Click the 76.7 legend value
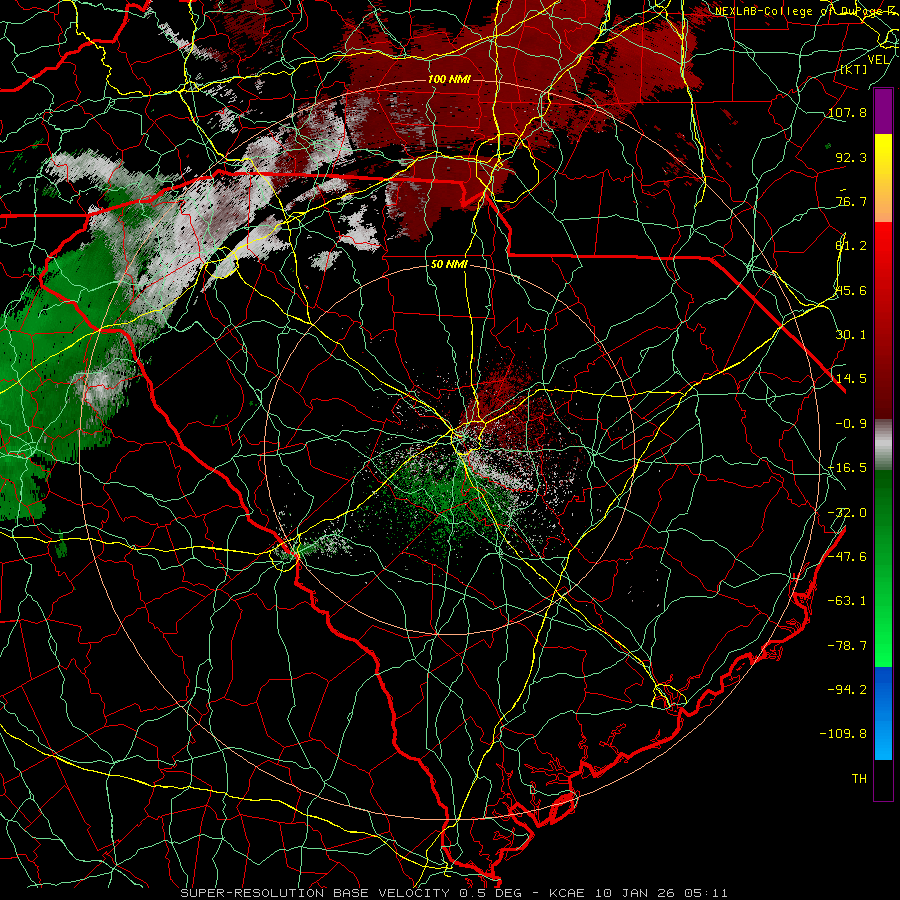Viewport: 900px width, 900px height. [851, 201]
